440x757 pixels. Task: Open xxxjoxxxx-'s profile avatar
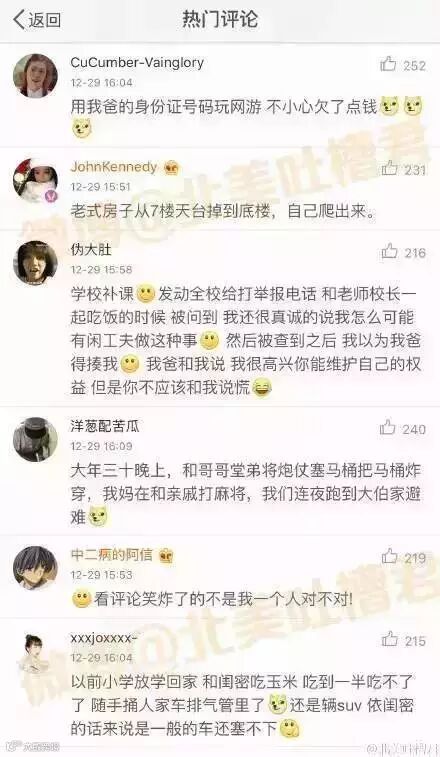(x=33, y=652)
